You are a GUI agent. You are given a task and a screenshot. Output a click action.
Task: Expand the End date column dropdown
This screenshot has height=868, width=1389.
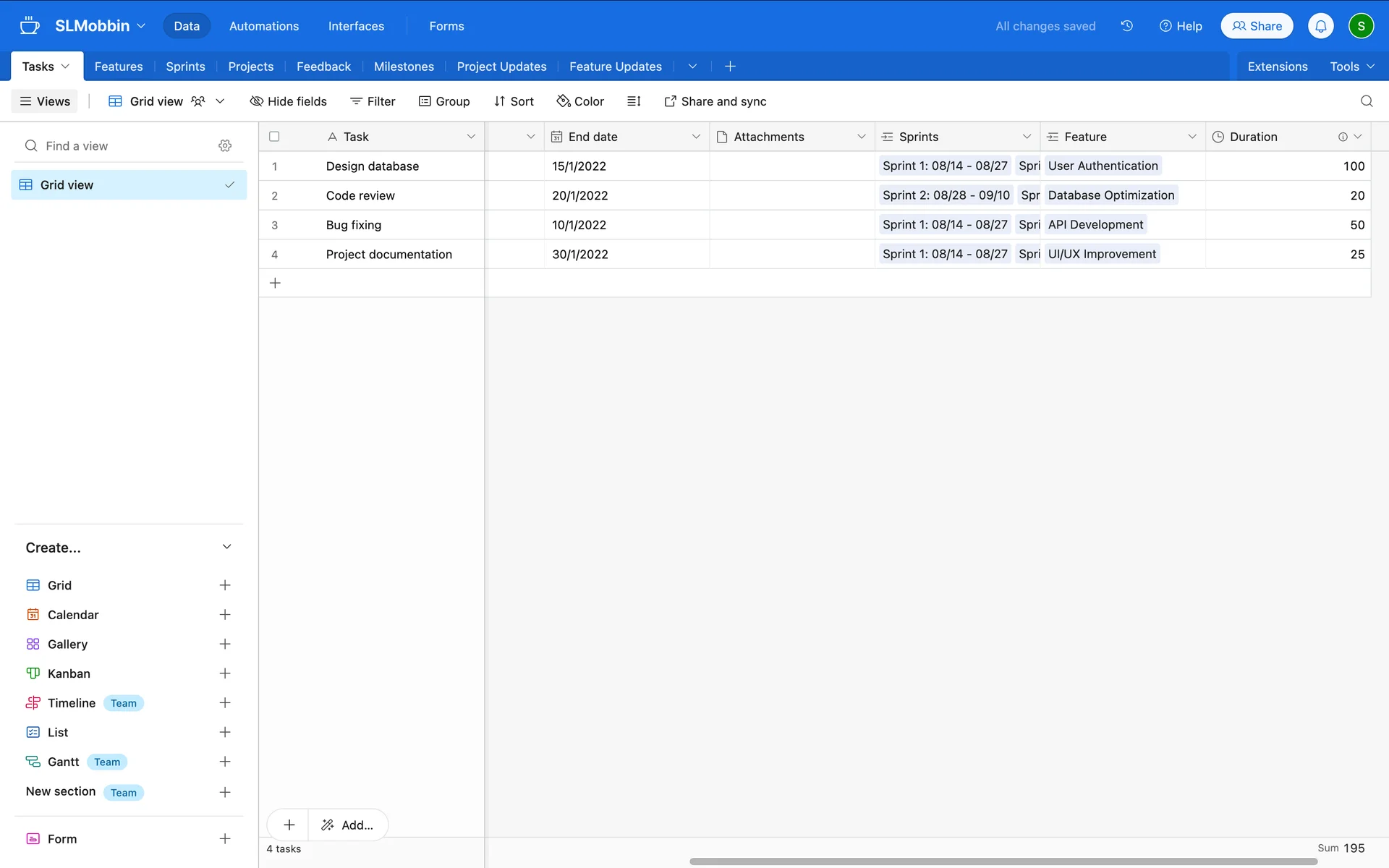tap(695, 137)
